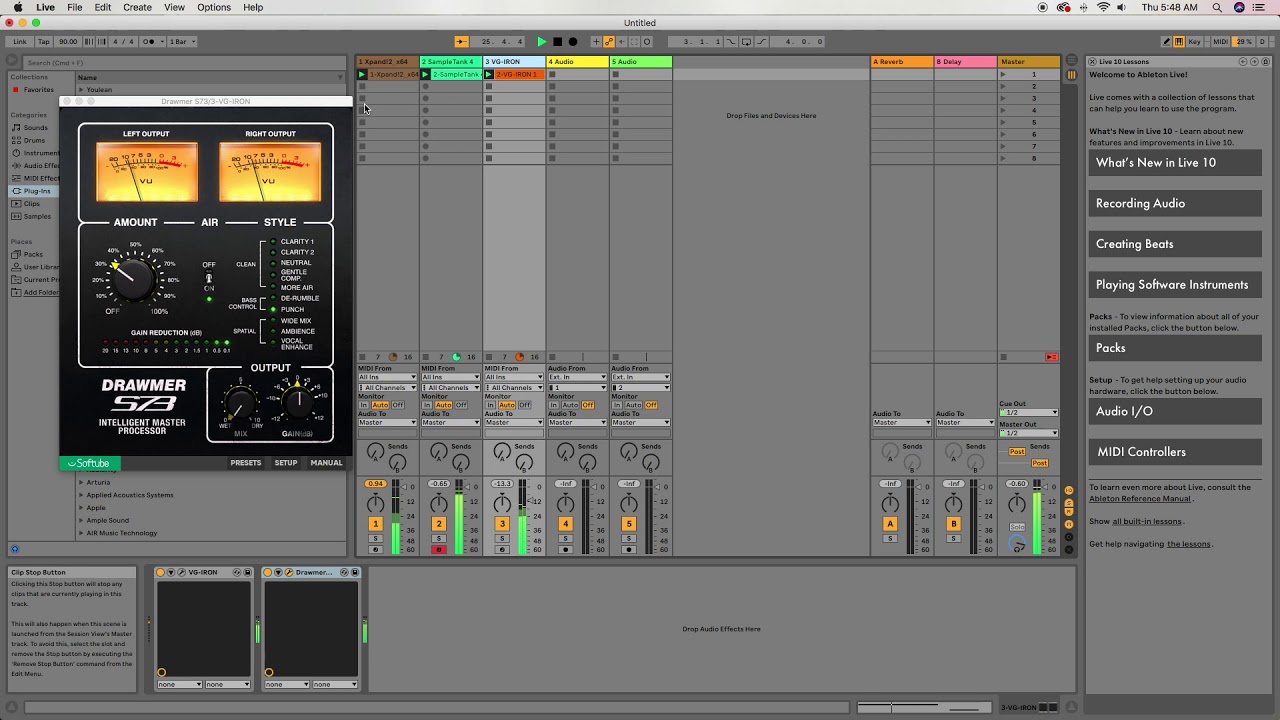The image size is (1280, 720).
Task: Open Drawmer PRESETS menu
Action: (245, 463)
